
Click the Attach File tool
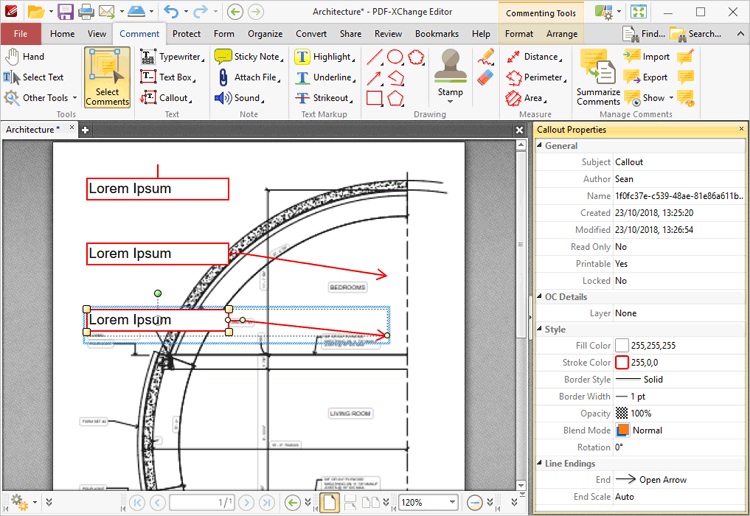pyautogui.click(x=249, y=77)
